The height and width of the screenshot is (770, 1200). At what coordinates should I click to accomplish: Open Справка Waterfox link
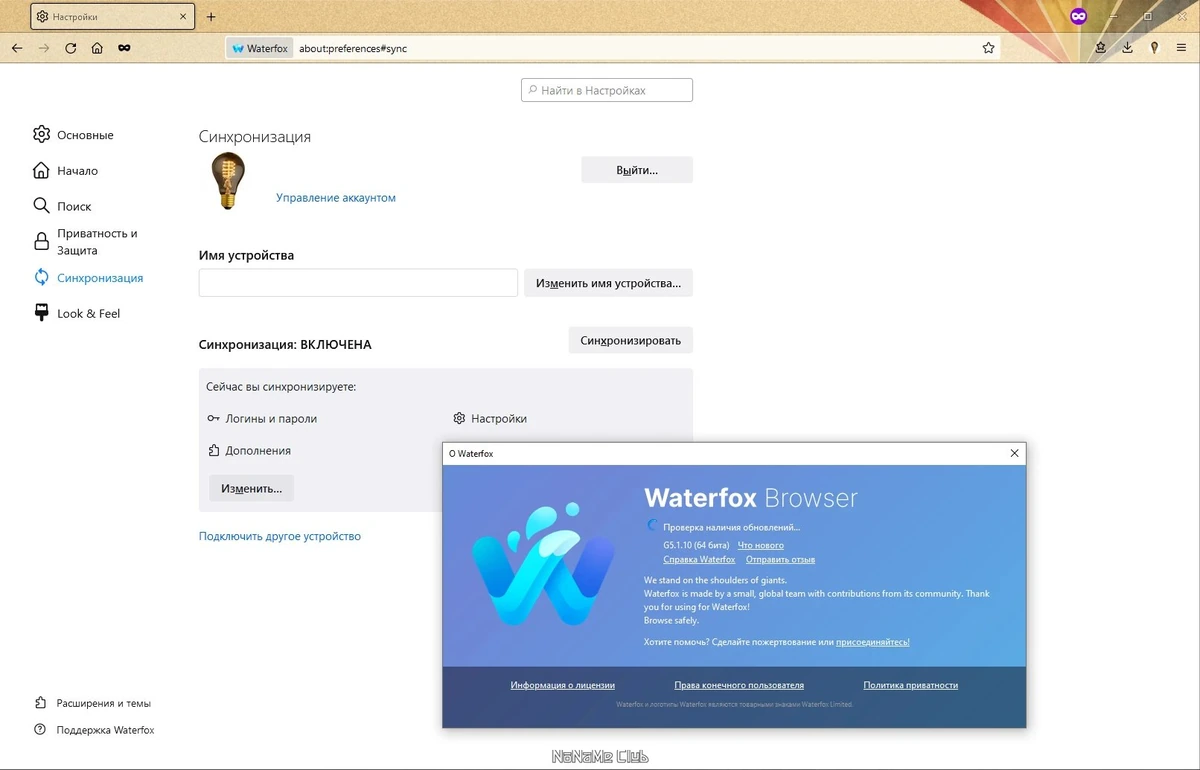[x=699, y=559]
